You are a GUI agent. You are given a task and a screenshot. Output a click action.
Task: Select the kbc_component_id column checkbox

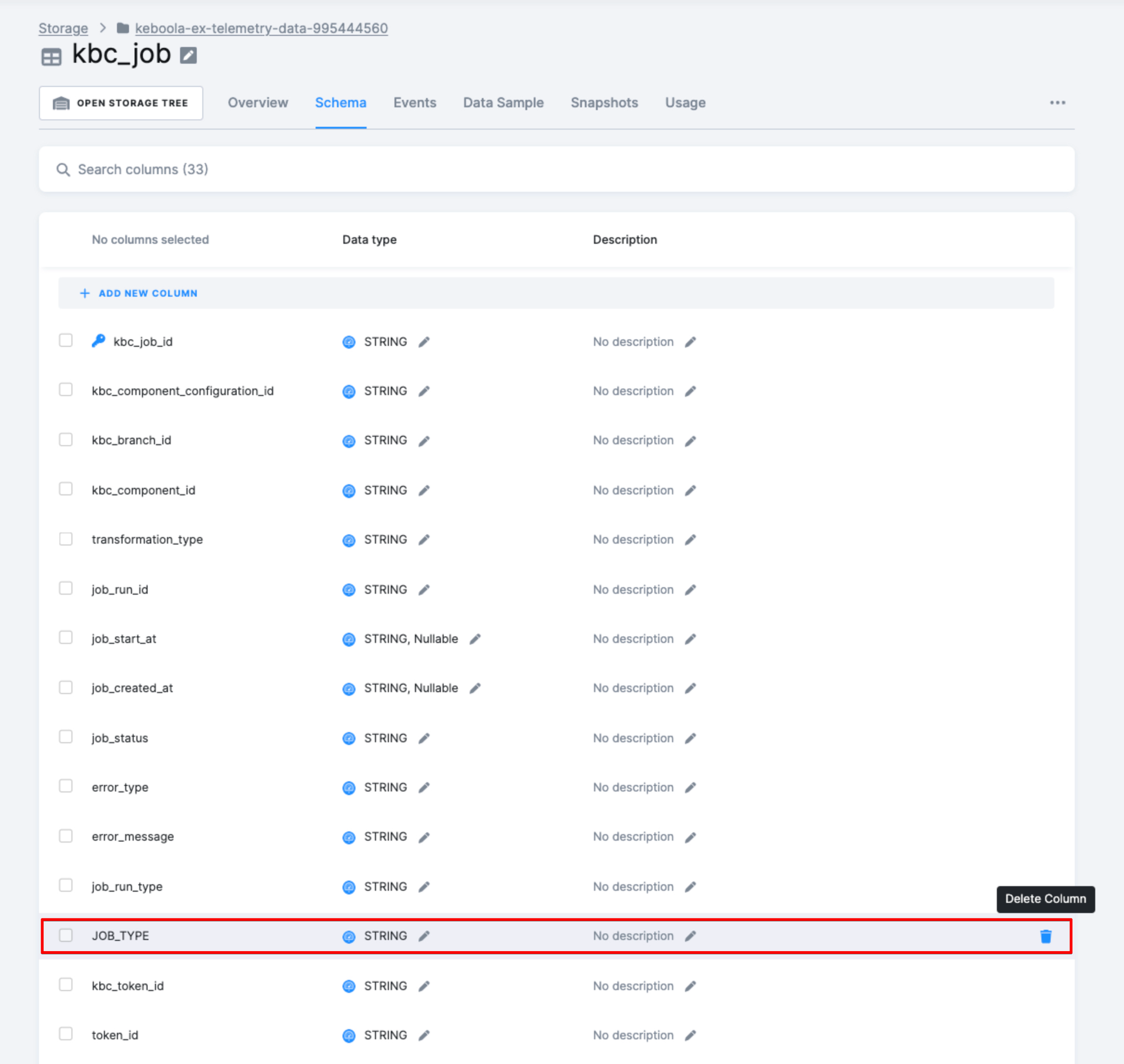[x=66, y=489]
